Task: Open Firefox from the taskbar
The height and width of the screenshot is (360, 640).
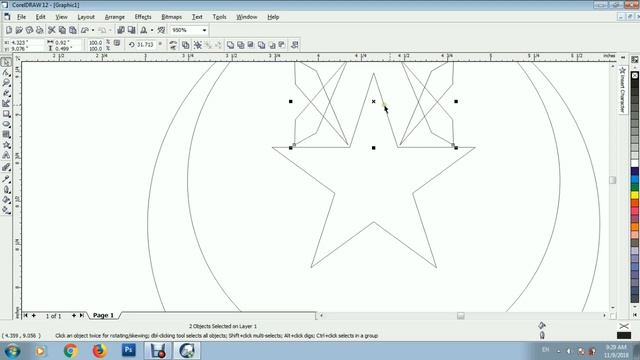Action: [x=100, y=351]
